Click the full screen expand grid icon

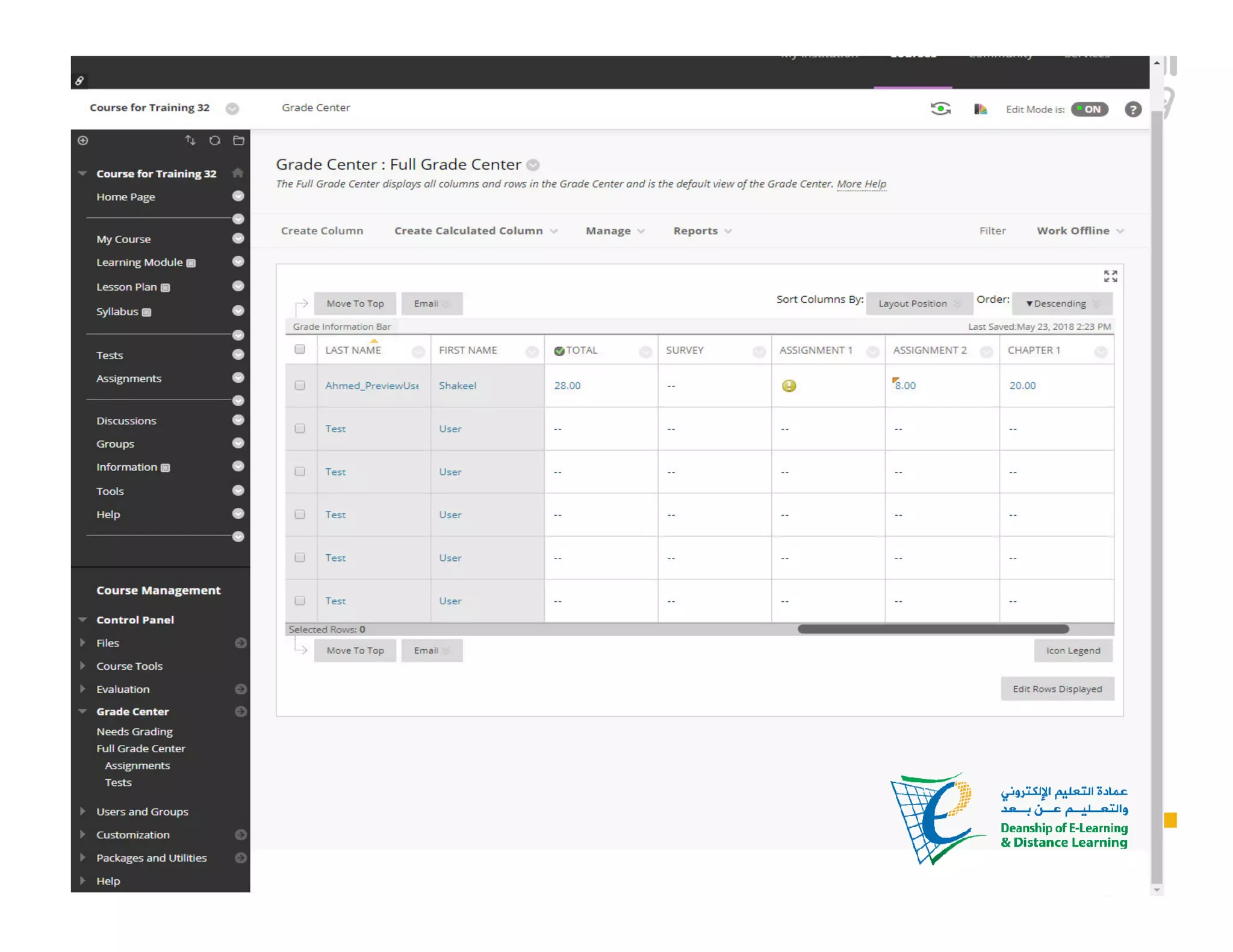click(1110, 276)
